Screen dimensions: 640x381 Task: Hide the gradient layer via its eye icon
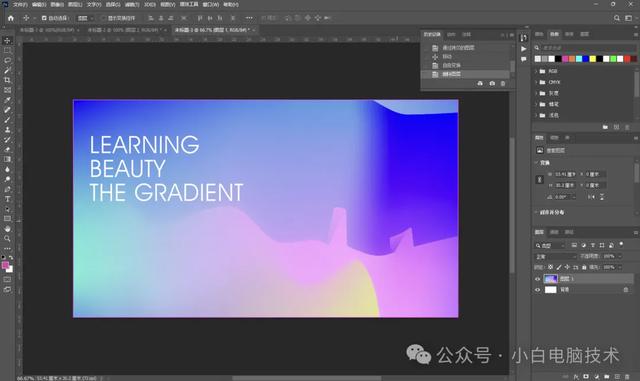[x=538, y=279]
